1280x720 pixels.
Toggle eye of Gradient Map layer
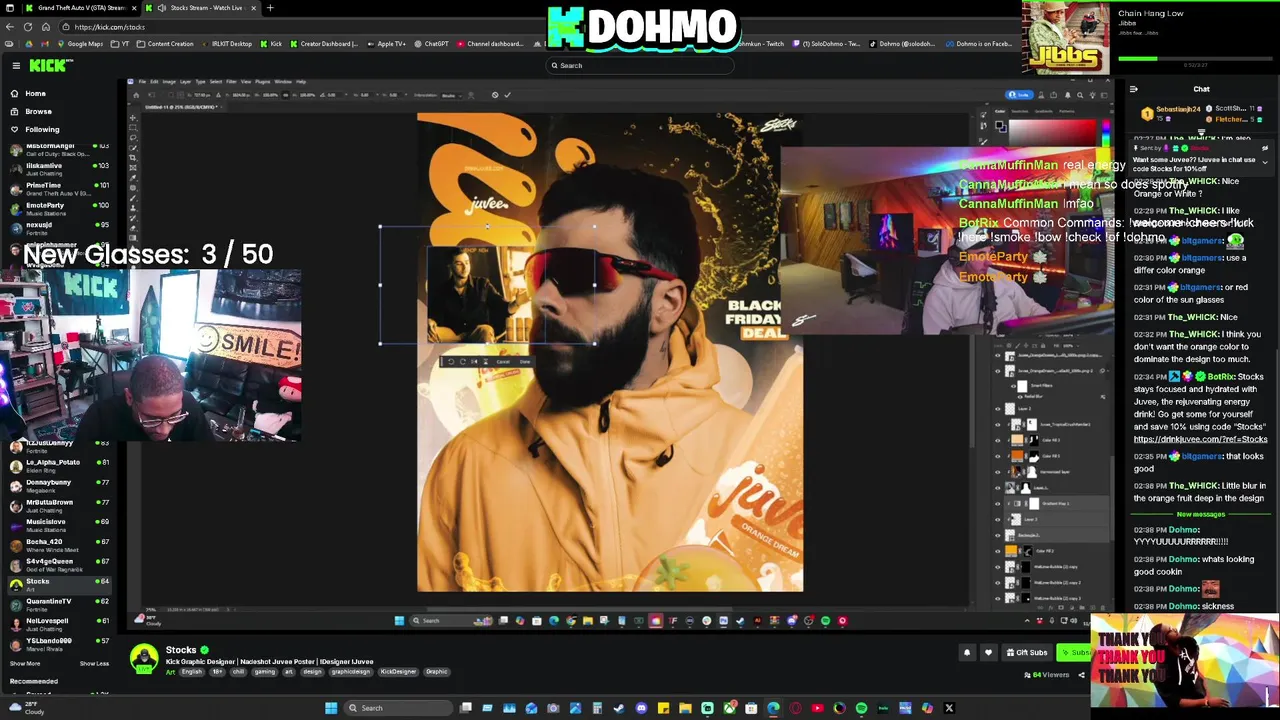[997, 504]
